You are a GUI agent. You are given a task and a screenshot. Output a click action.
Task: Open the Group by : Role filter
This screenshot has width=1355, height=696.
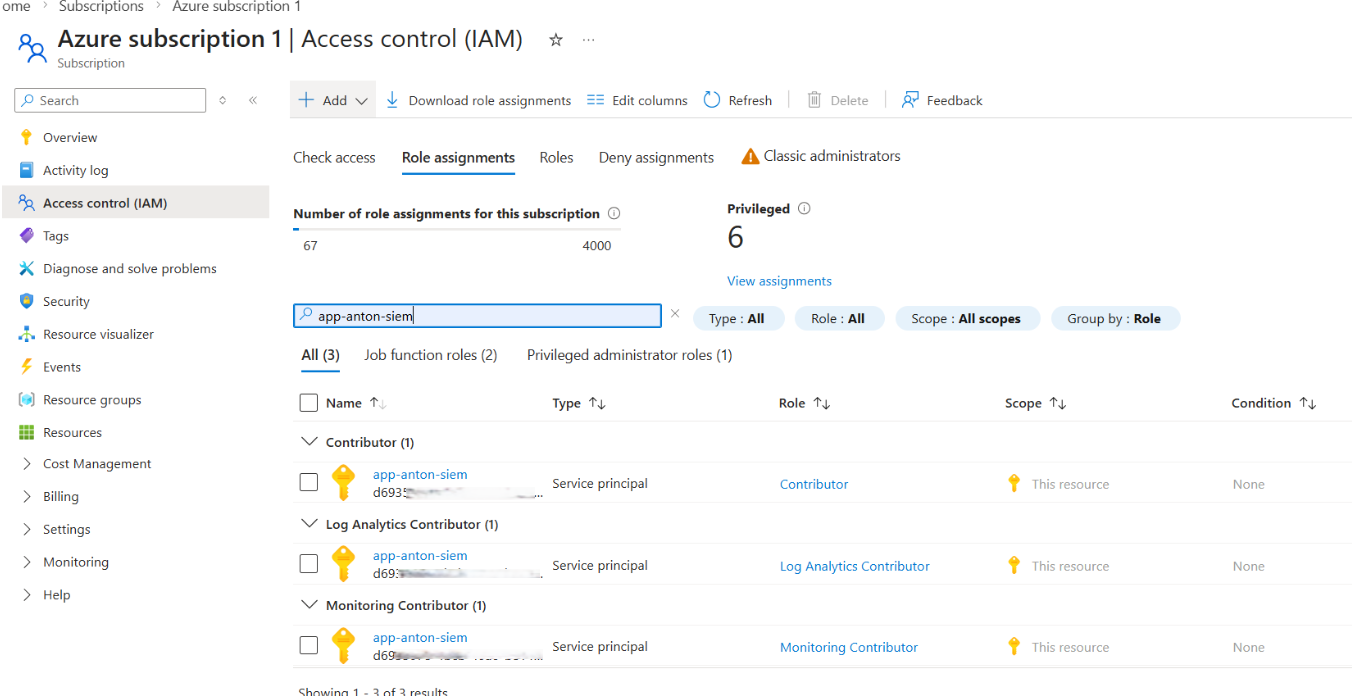[x=1114, y=318]
